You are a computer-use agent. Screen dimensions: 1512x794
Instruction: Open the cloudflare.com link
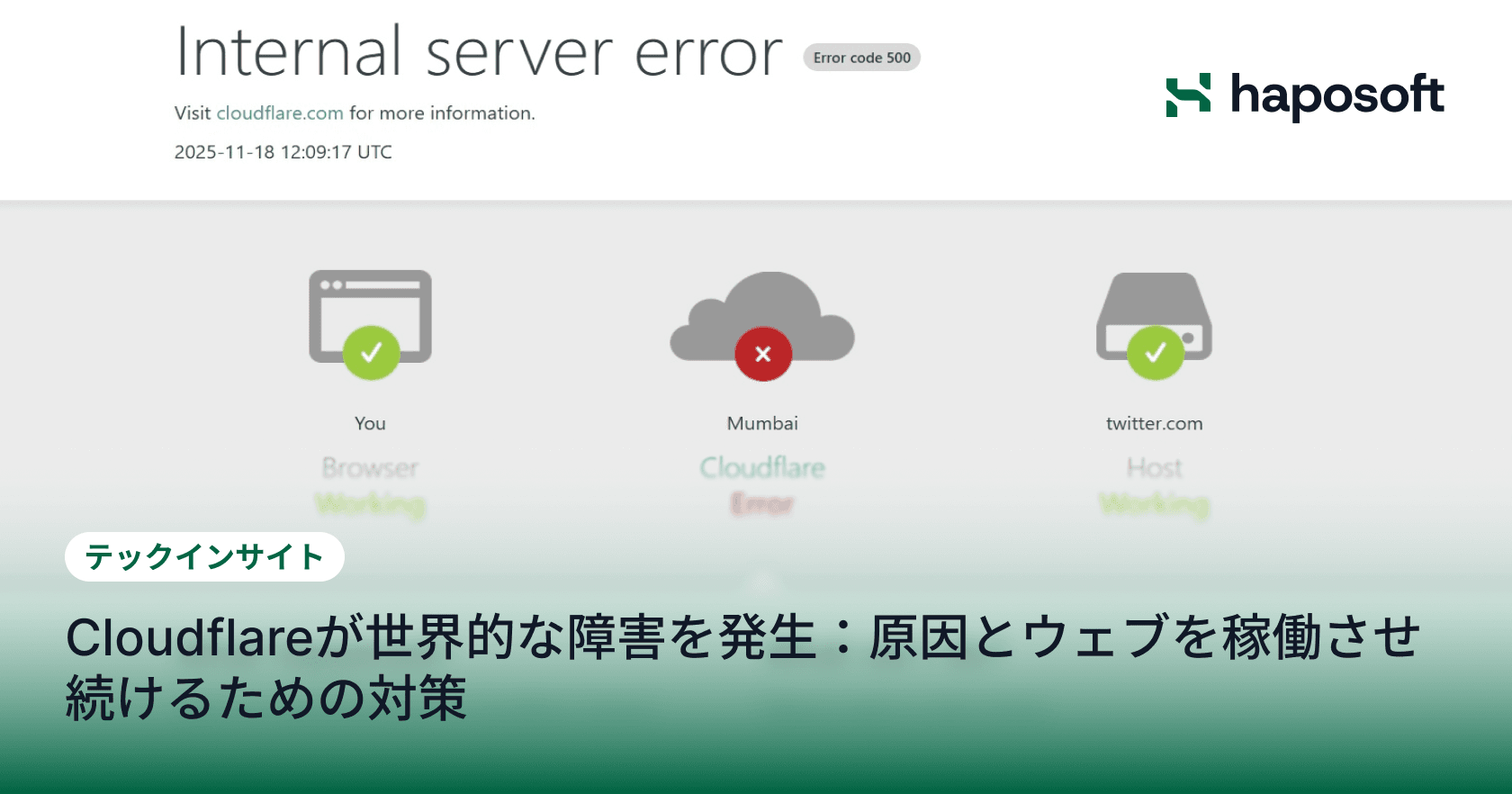(x=280, y=113)
